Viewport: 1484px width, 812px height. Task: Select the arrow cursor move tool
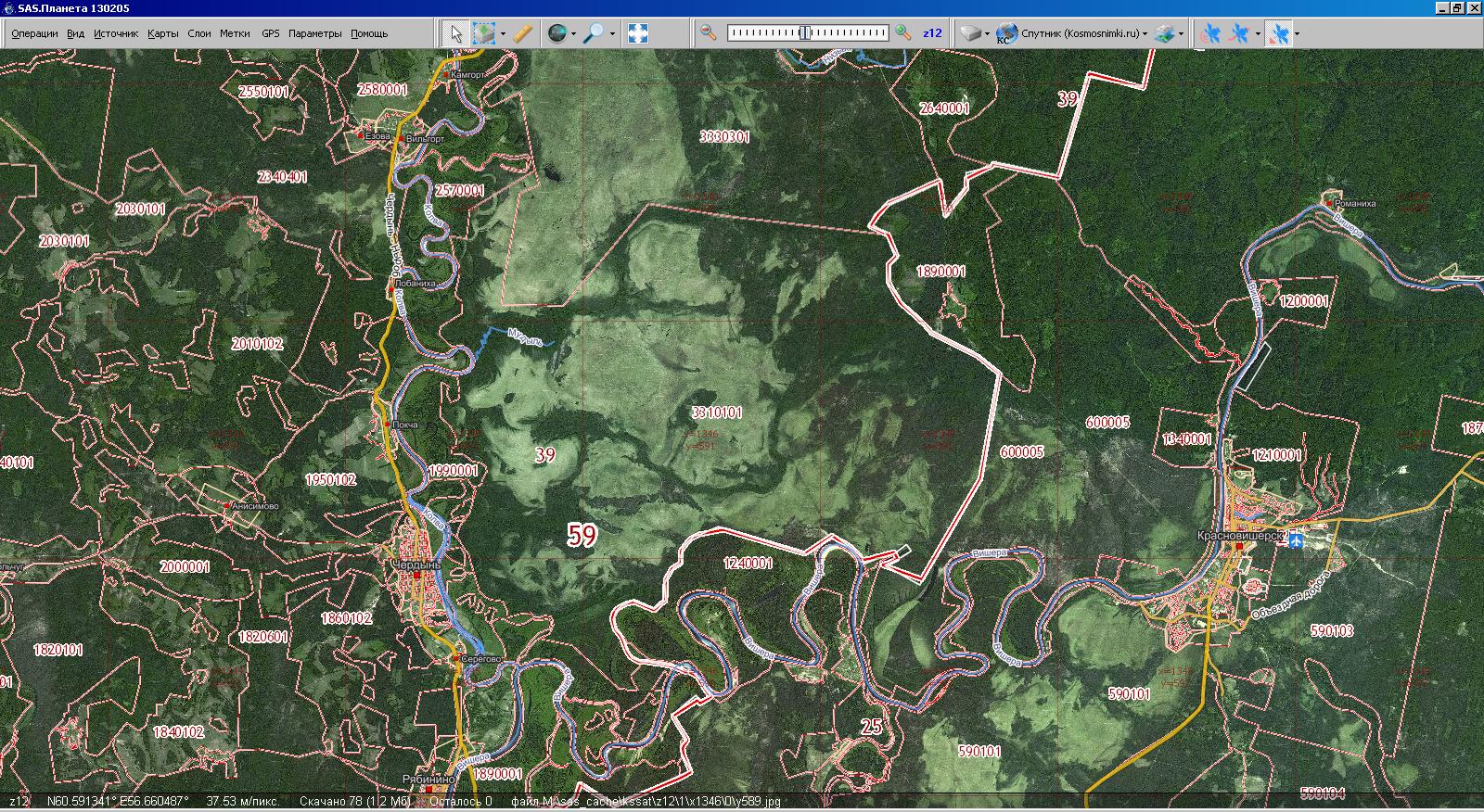click(455, 33)
